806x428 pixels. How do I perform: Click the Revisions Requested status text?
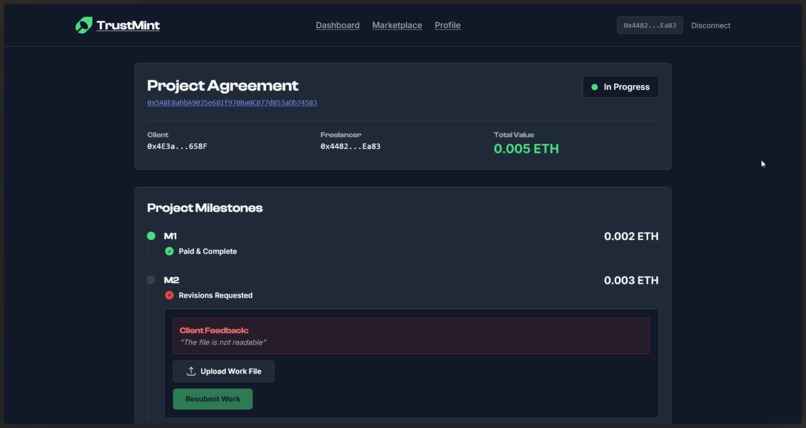[x=215, y=295]
